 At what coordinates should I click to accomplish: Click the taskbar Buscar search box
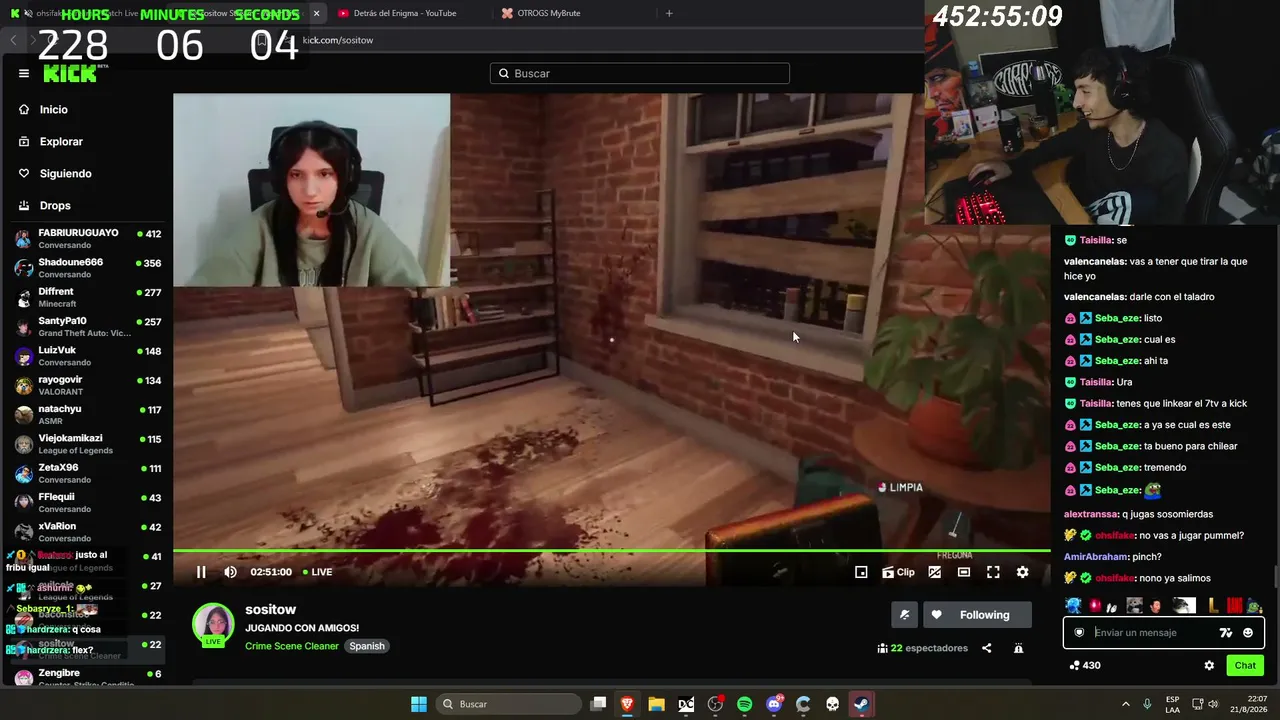(507, 704)
